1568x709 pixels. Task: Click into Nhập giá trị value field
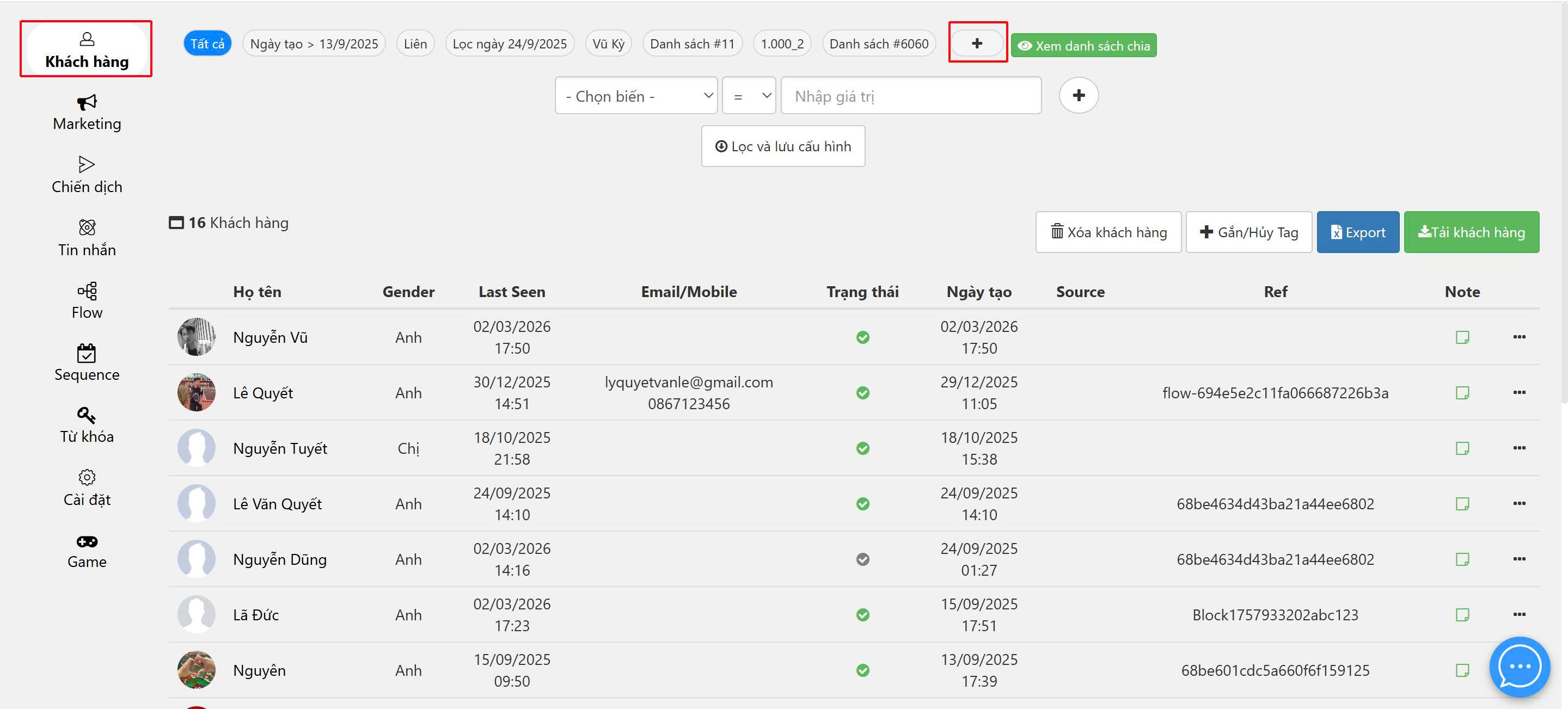tap(910, 96)
